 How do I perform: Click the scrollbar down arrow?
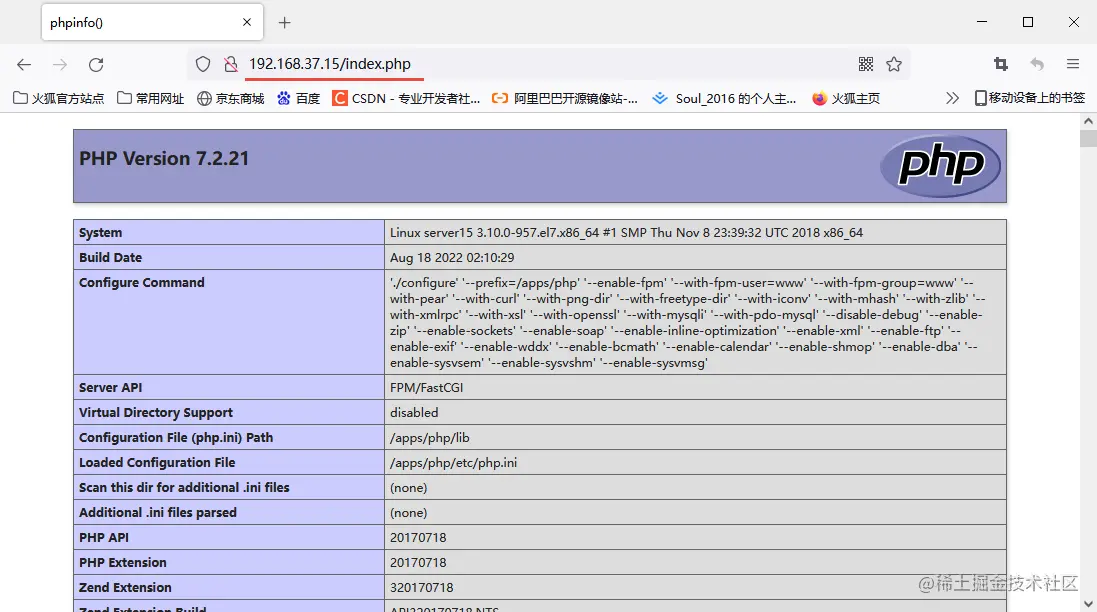1088,604
